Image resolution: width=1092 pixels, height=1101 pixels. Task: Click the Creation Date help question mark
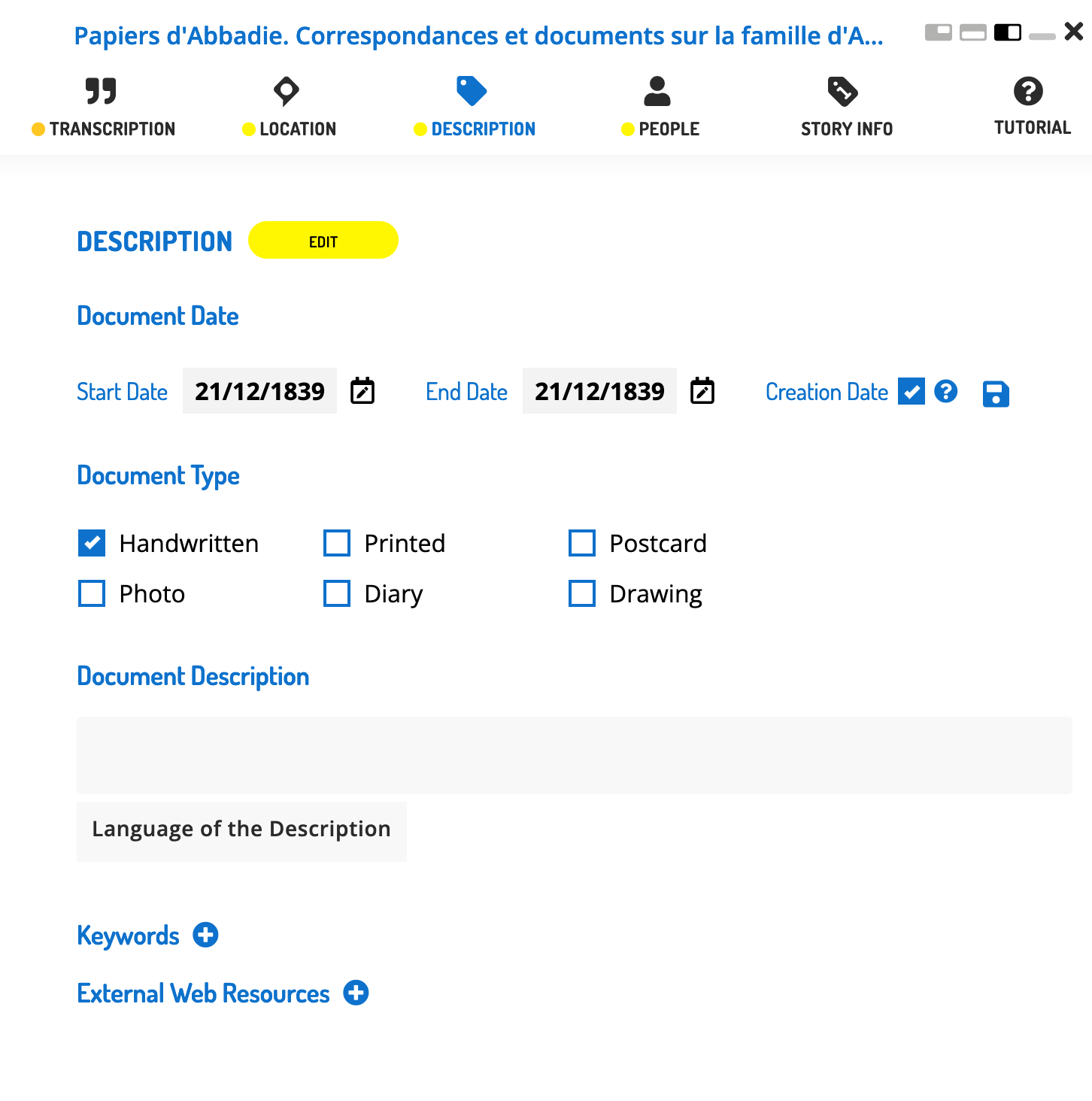(x=946, y=391)
